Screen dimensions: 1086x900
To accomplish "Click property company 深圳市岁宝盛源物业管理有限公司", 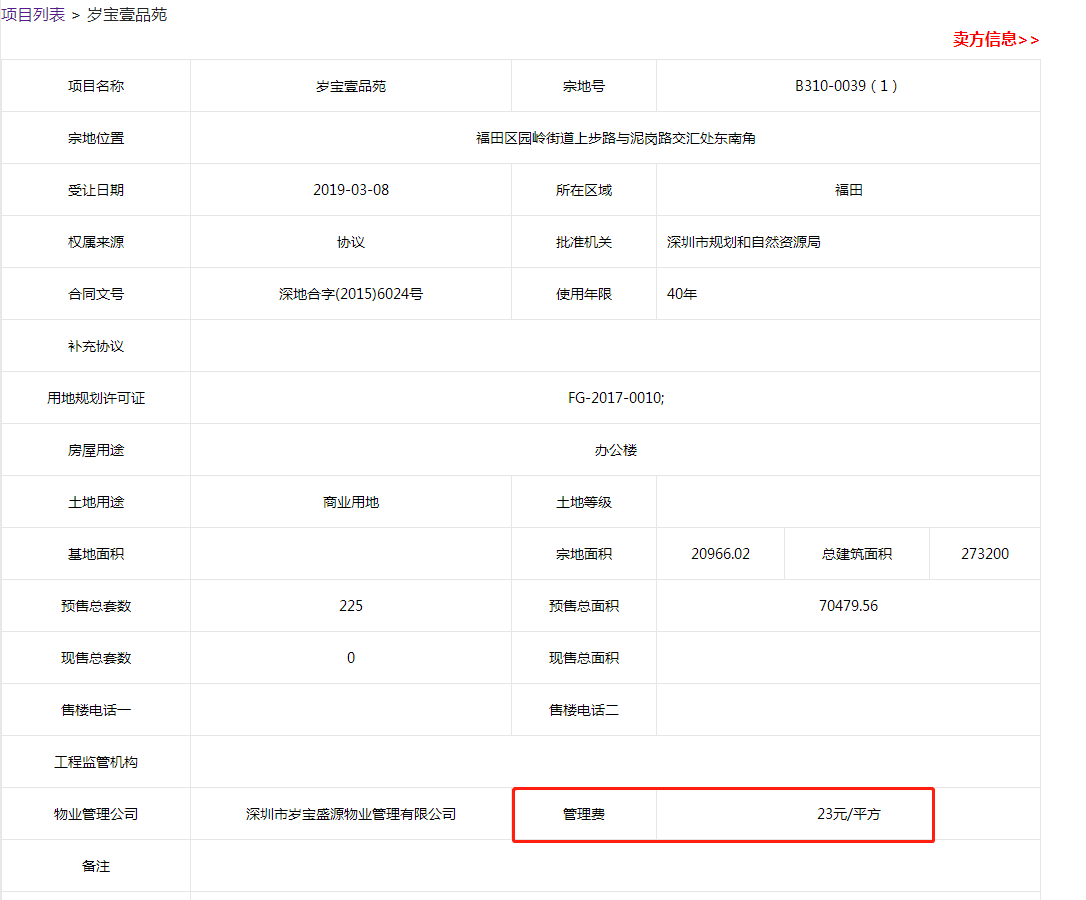I will (350, 814).
